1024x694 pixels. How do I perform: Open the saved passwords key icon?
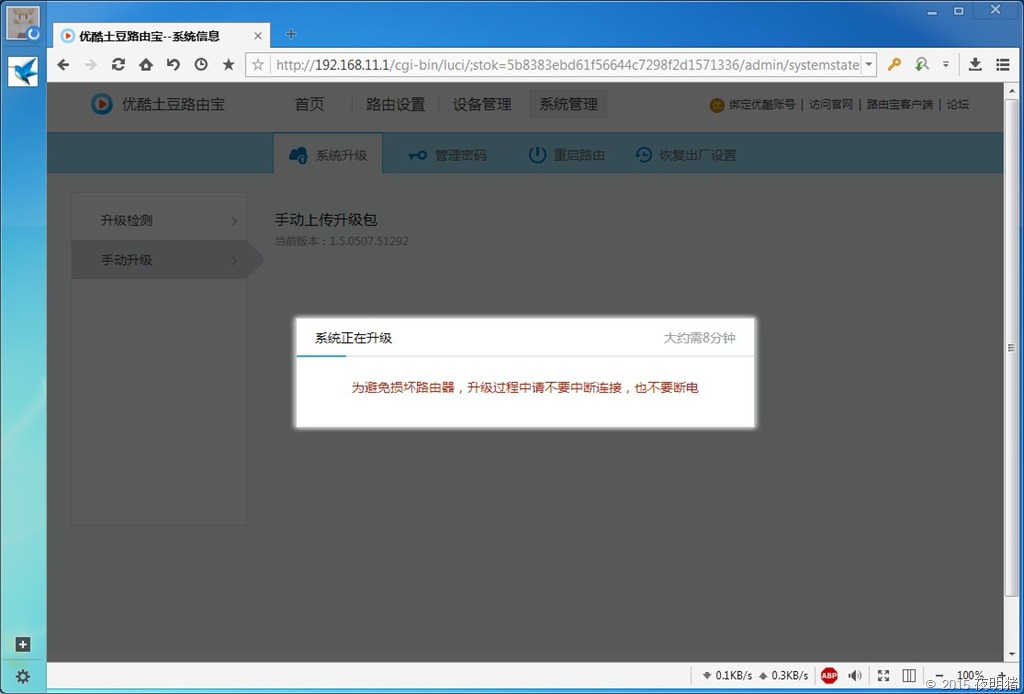coord(894,65)
